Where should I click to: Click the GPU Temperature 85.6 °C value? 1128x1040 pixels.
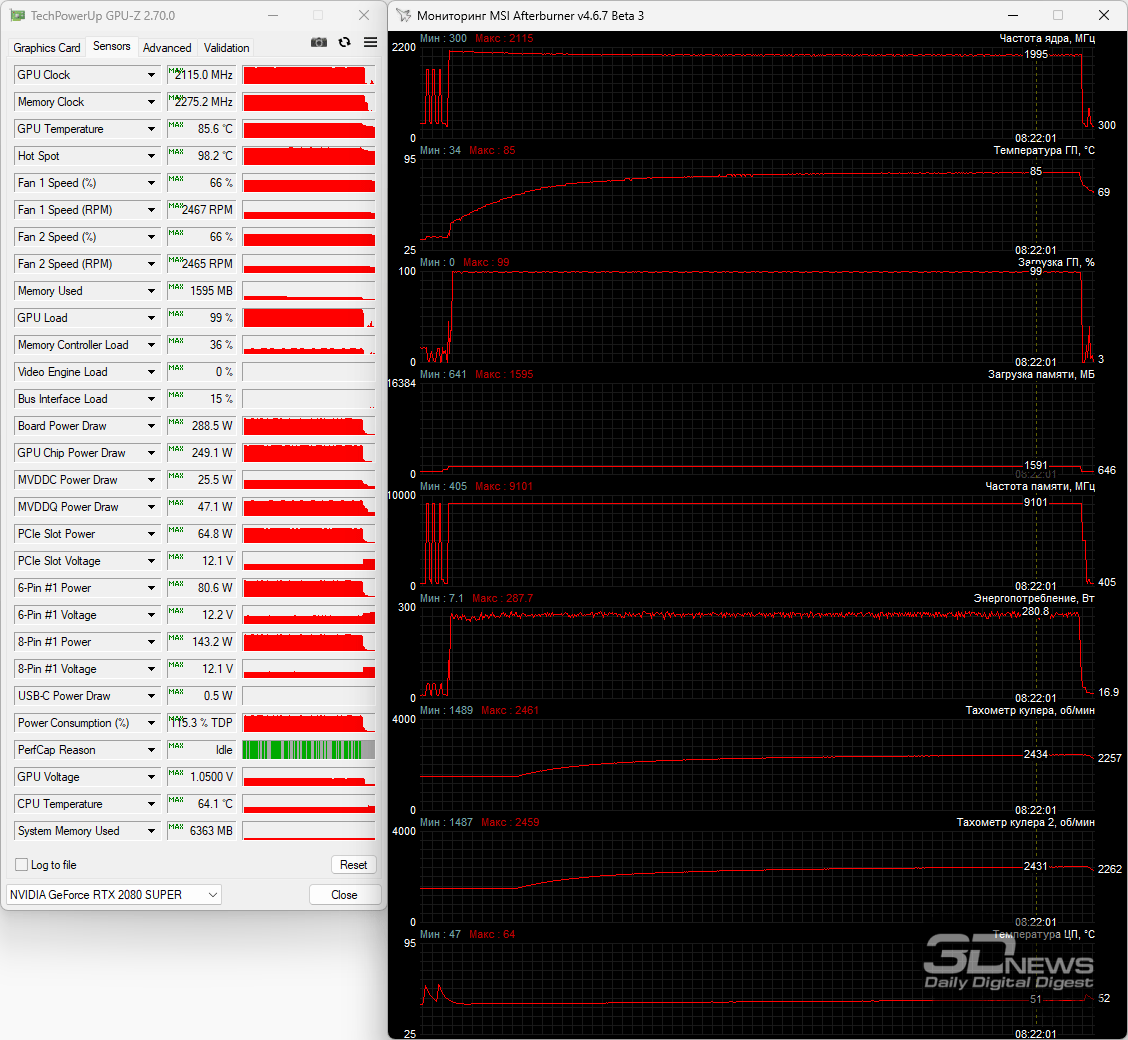point(201,129)
